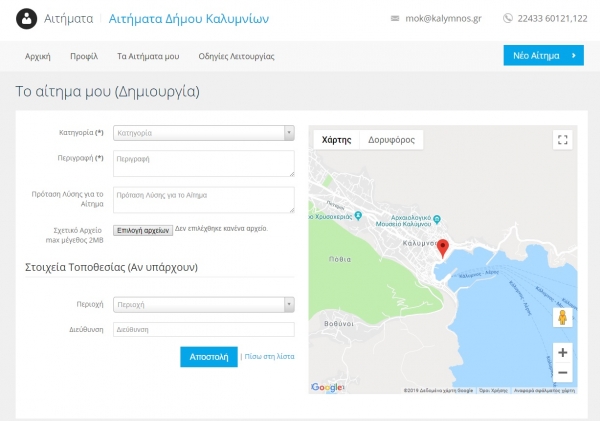Switch map to Δορυφόρος view
600x421 pixels.
click(391, 140)
